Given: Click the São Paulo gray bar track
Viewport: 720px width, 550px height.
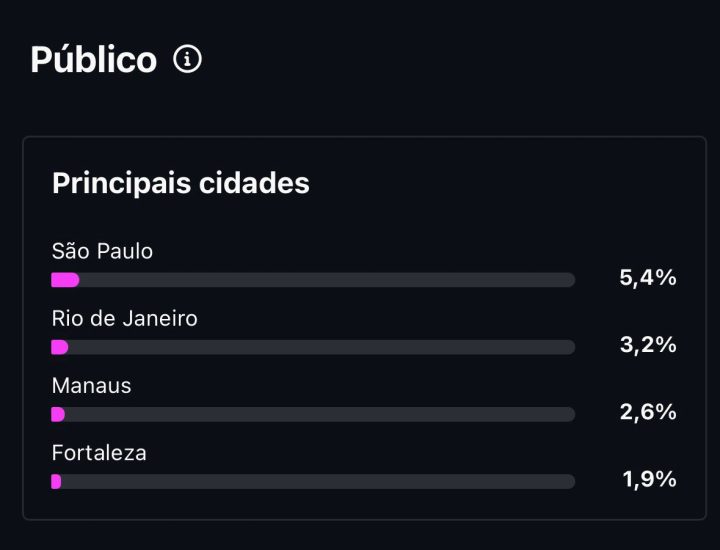Looking at the screenshot, I should [x=313, y=280].
